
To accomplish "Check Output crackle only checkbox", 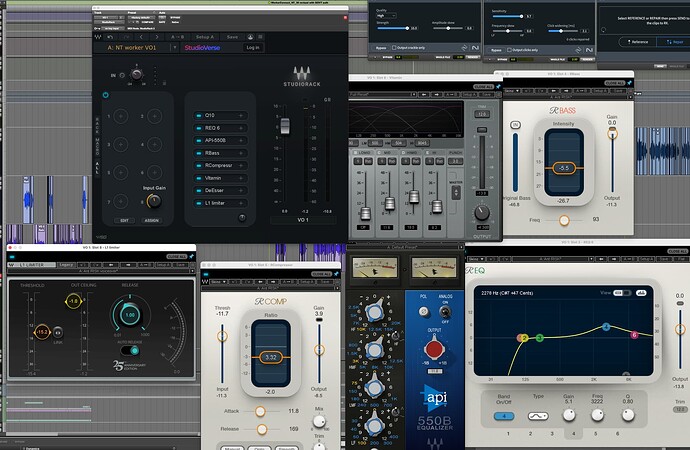I will tap(394, 48).
